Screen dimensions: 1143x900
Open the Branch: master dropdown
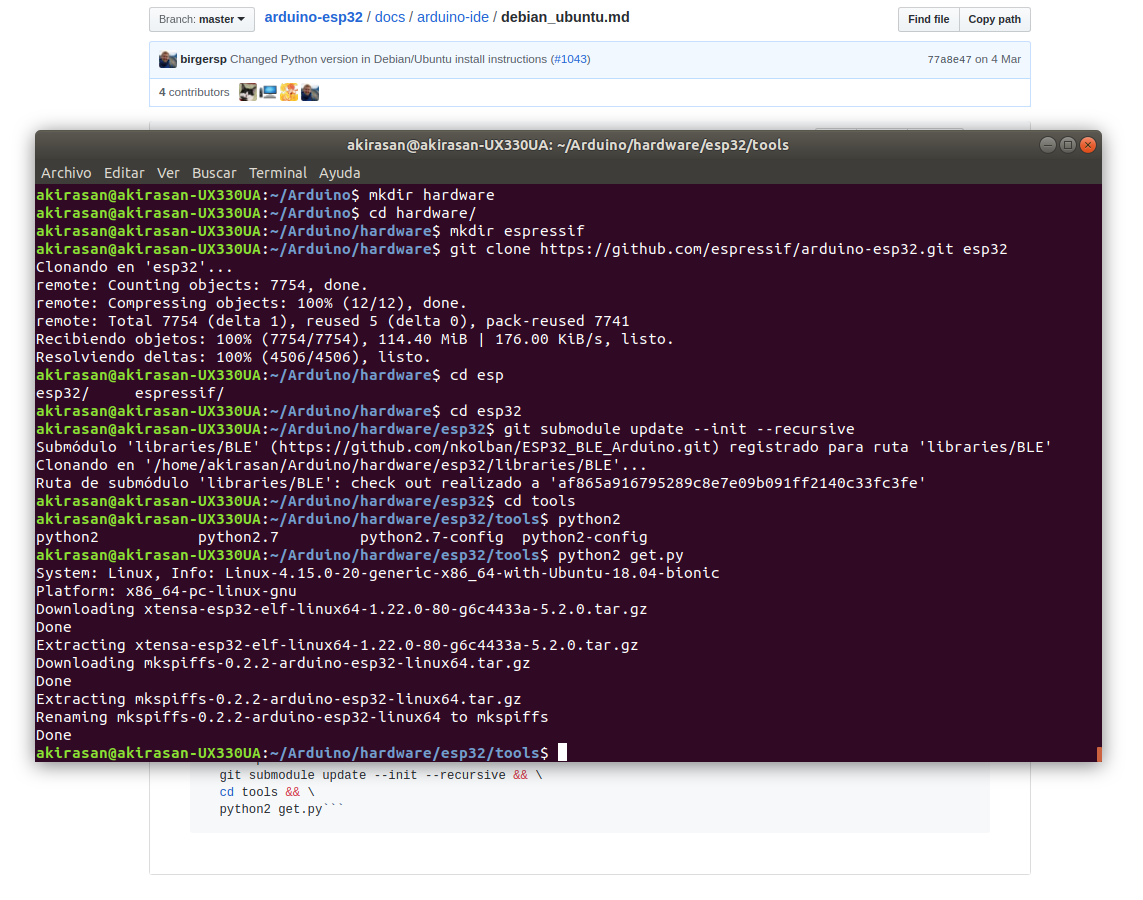click(202, 19)
